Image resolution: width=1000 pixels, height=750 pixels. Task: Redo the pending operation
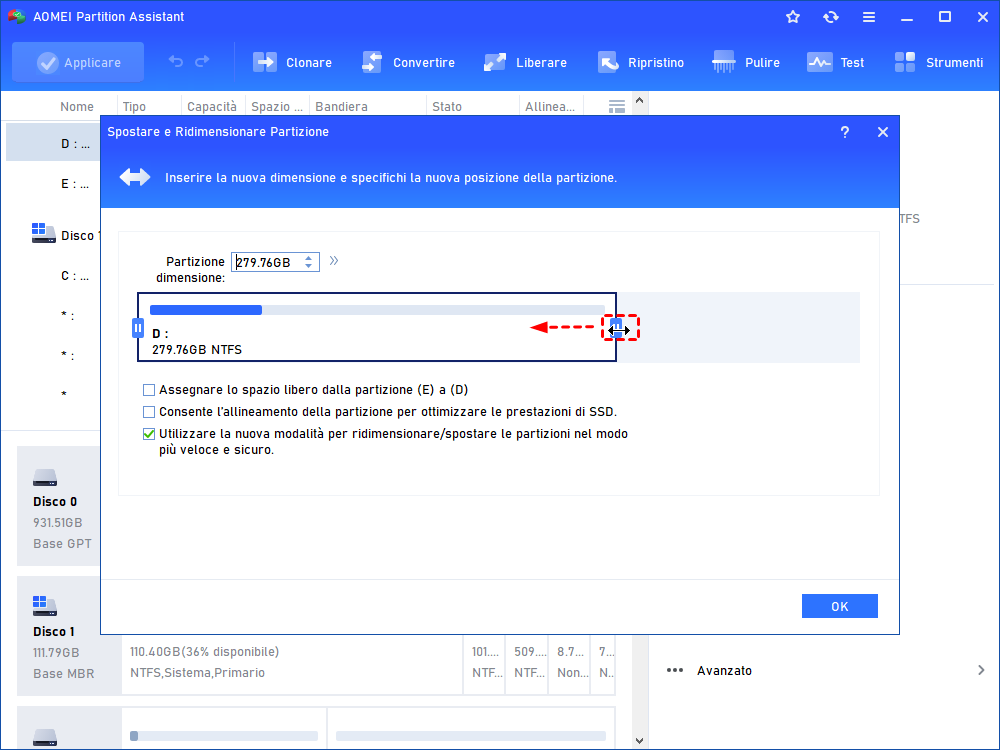202,62
